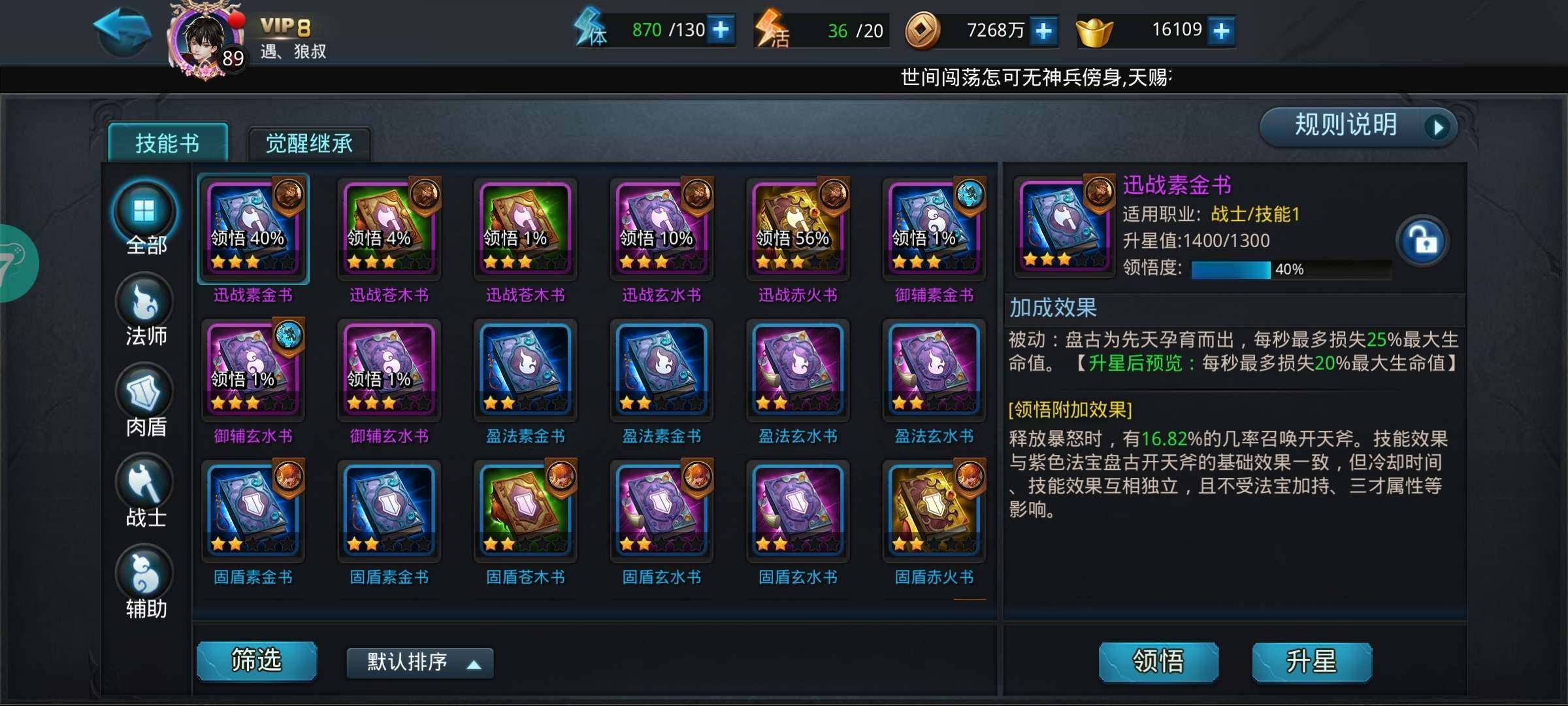The image size is (1568, 706).
Task: Open the player avatar with level 89
Action: point(205,41)
